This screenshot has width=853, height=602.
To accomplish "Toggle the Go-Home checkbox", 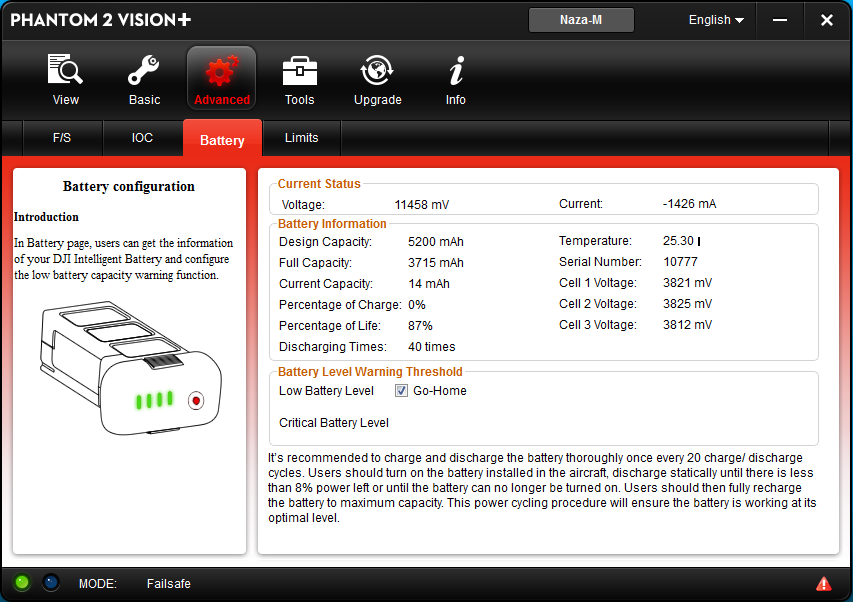I will click(401, 390).
